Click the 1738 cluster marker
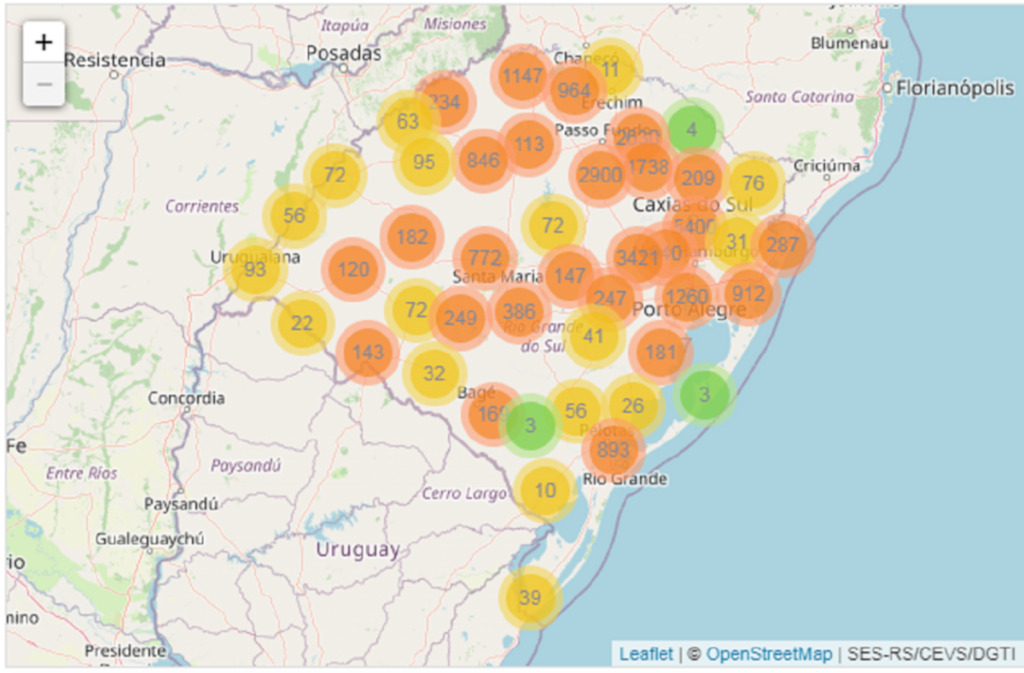This screenshot has width=1024, height=673. tap(650, 168)
